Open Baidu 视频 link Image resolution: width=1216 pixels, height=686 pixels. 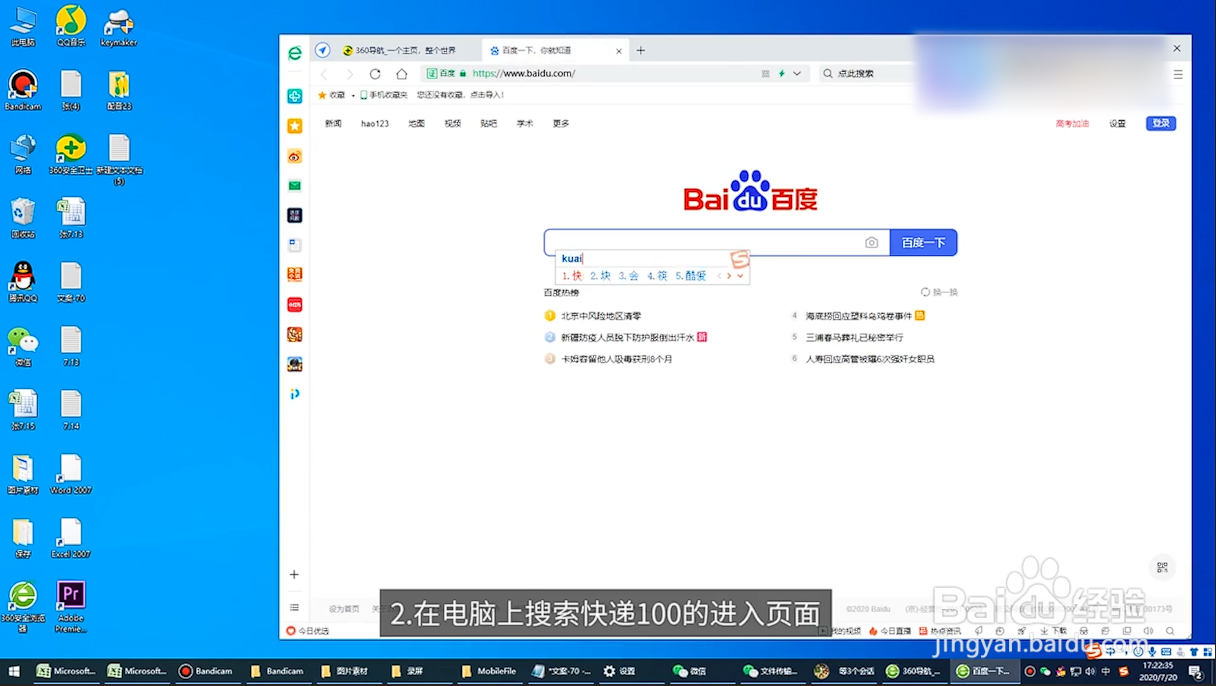click(x=453, y=124)
